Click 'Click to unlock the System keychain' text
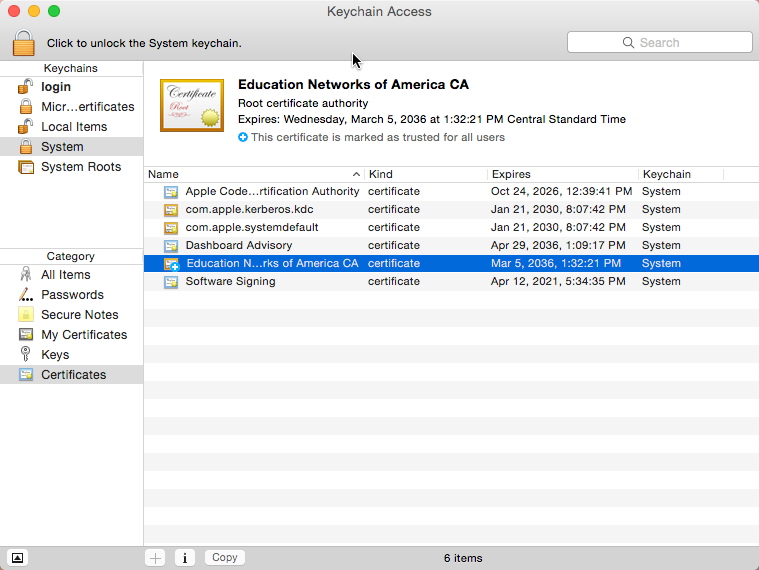Screen dimensions: 759x570 coord(144,43)
